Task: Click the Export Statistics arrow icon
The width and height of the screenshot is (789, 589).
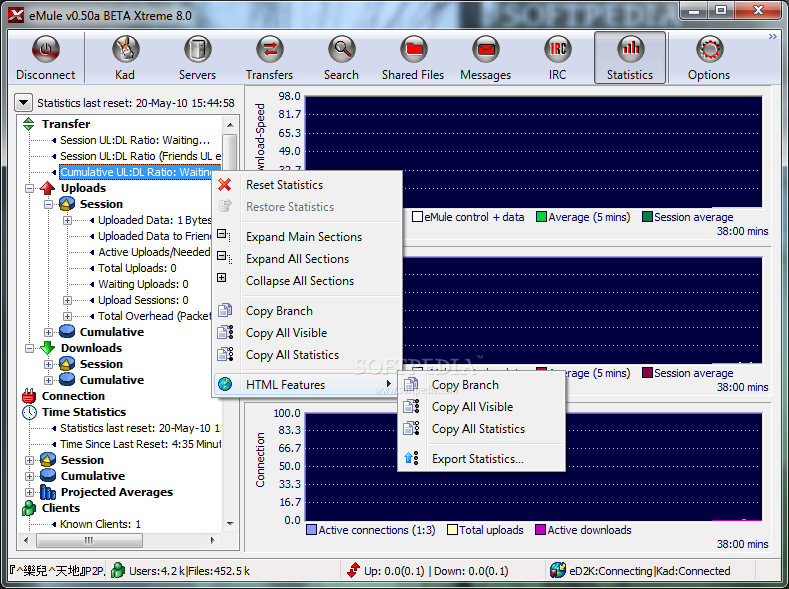Action: [411, 458]
